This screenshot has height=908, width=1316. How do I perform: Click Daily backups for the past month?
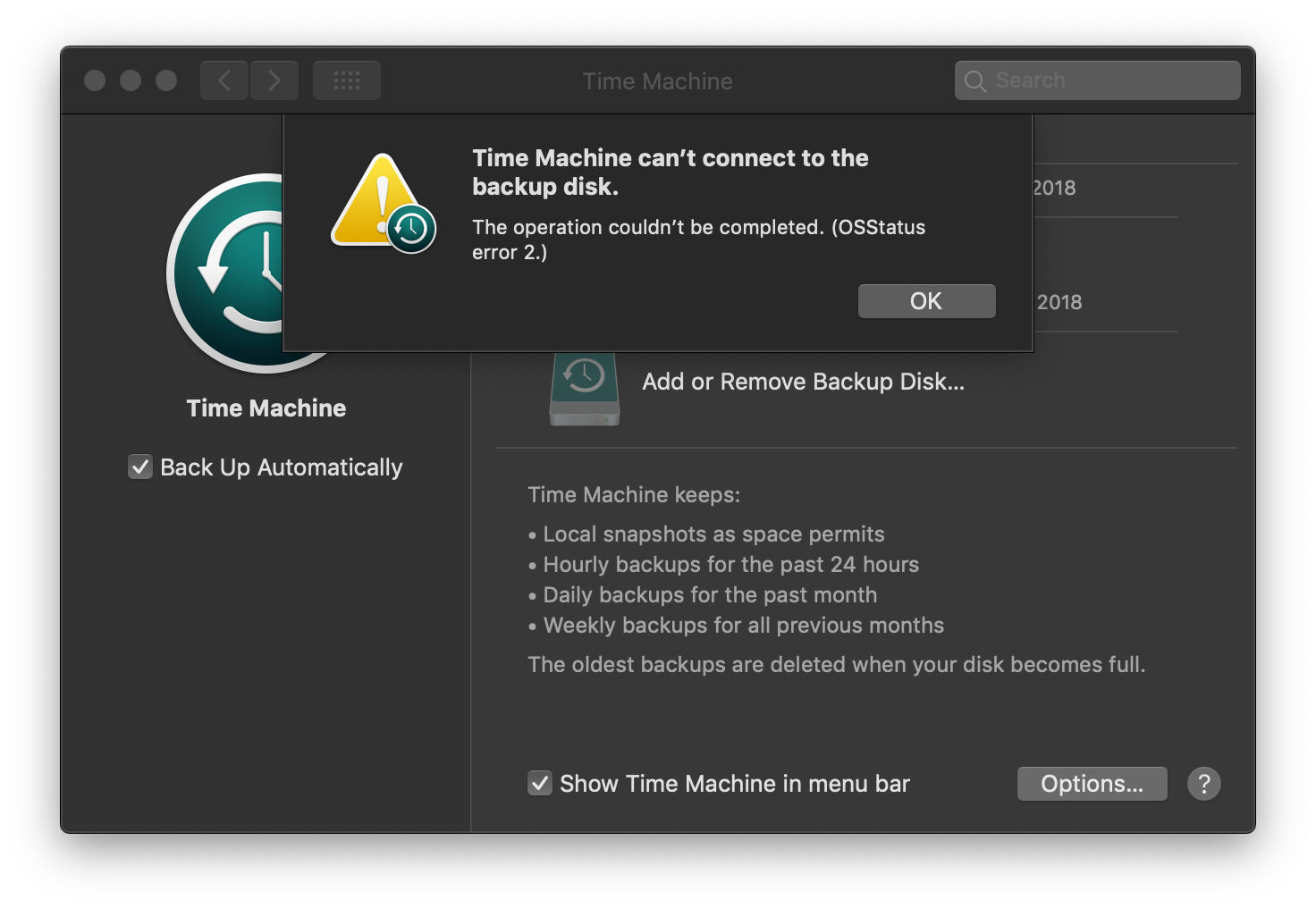(x=710, y=595)
